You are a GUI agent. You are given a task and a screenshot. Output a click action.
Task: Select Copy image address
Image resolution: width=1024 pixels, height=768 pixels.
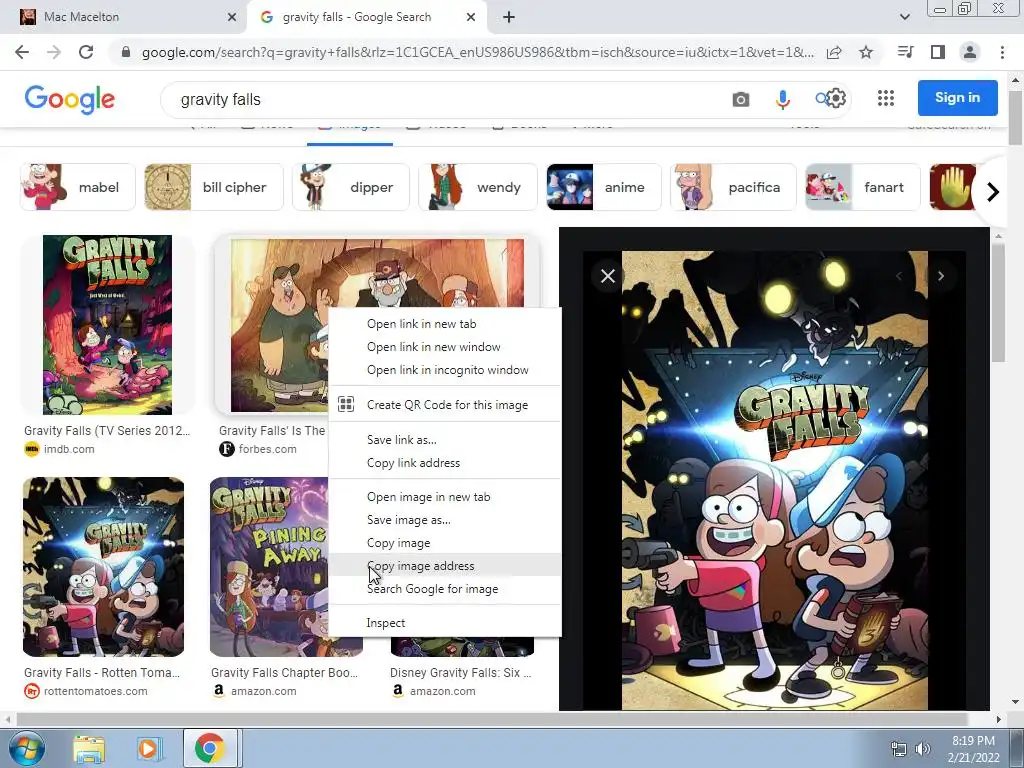click(445, 566)
